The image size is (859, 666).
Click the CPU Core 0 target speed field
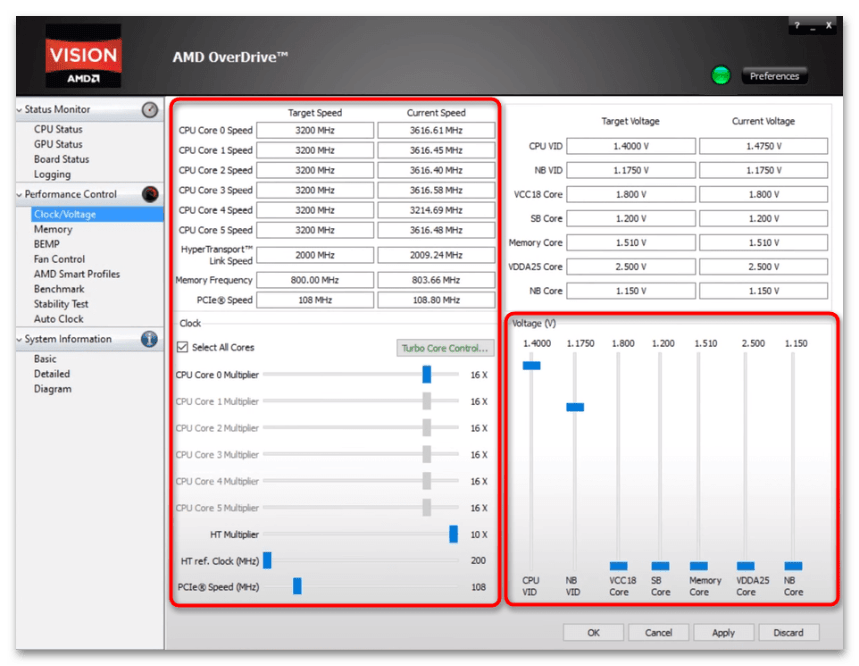pos(315,130)
